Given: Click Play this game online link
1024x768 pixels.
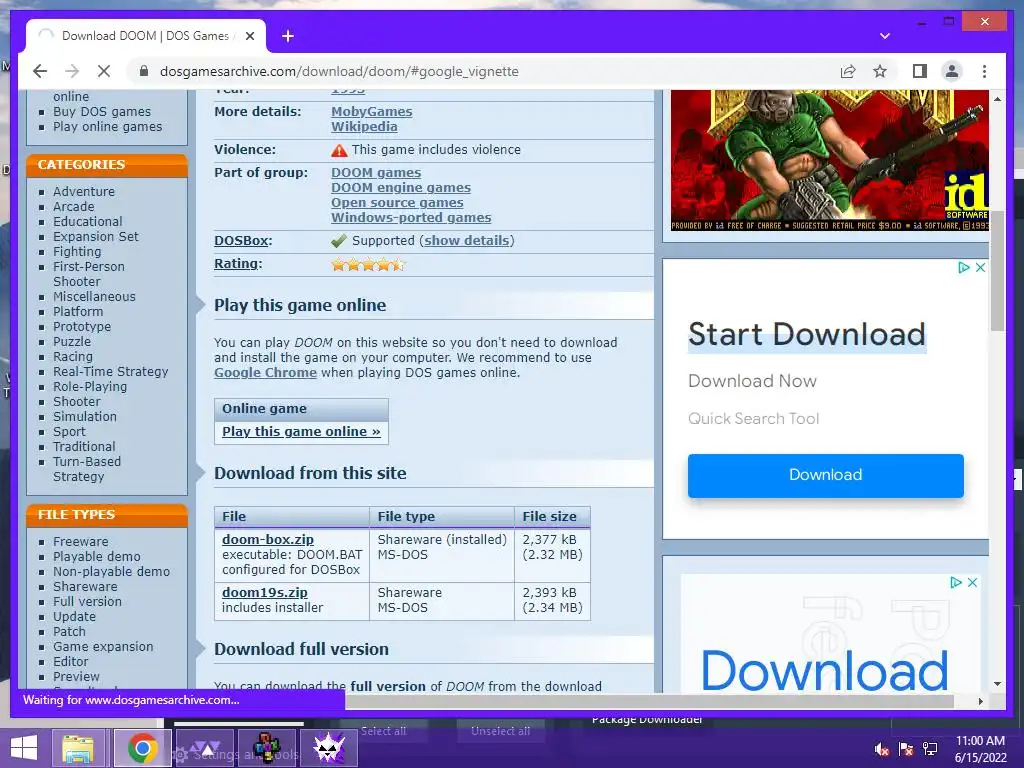Looking at the screenshot, I should click(x=301, y=432).
